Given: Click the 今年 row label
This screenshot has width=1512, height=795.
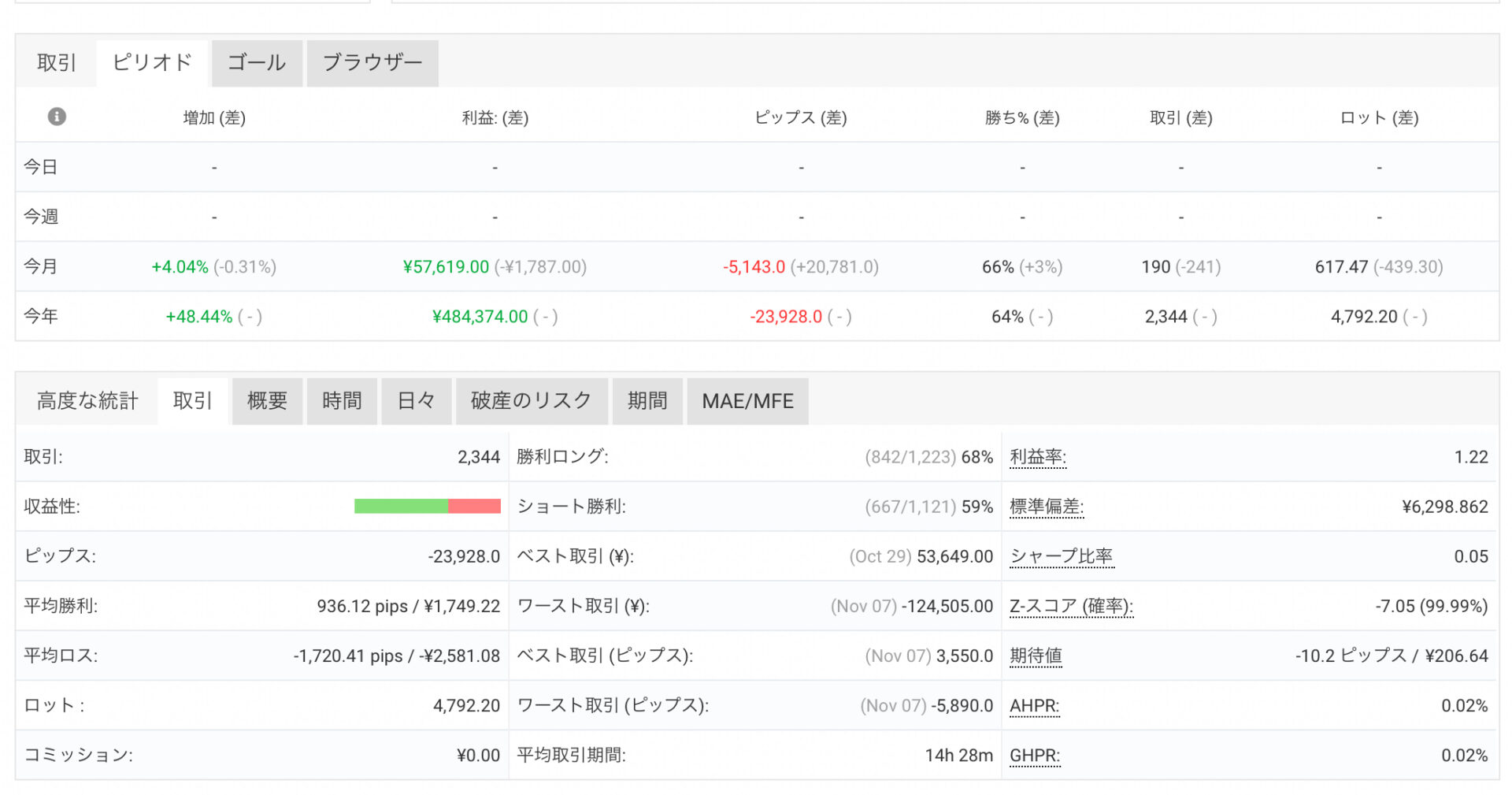Looking at the screenshot, I should point(41,316).
